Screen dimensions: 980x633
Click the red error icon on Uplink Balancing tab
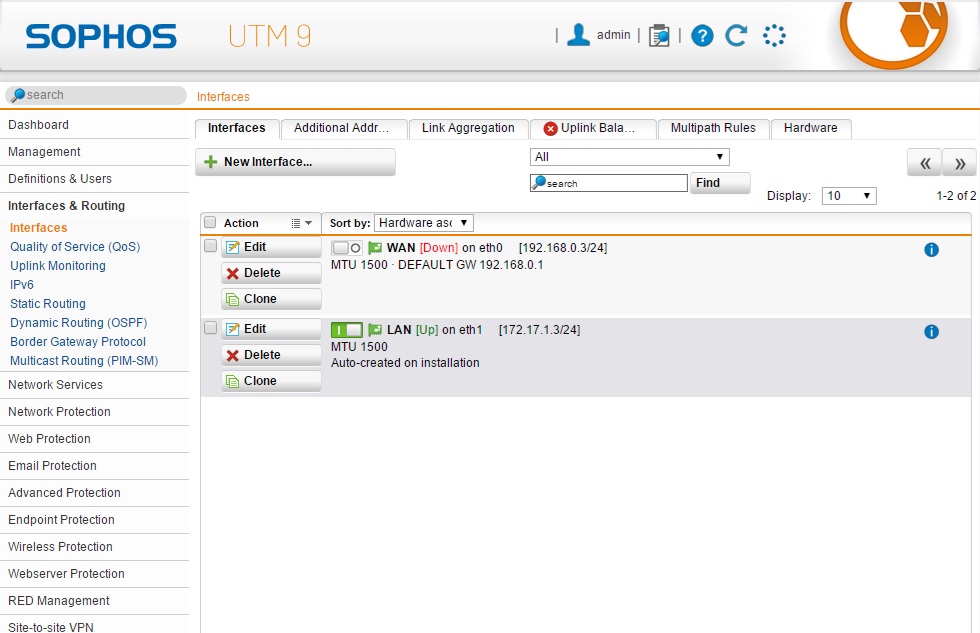pyautogui.click(x=550, y=129)
